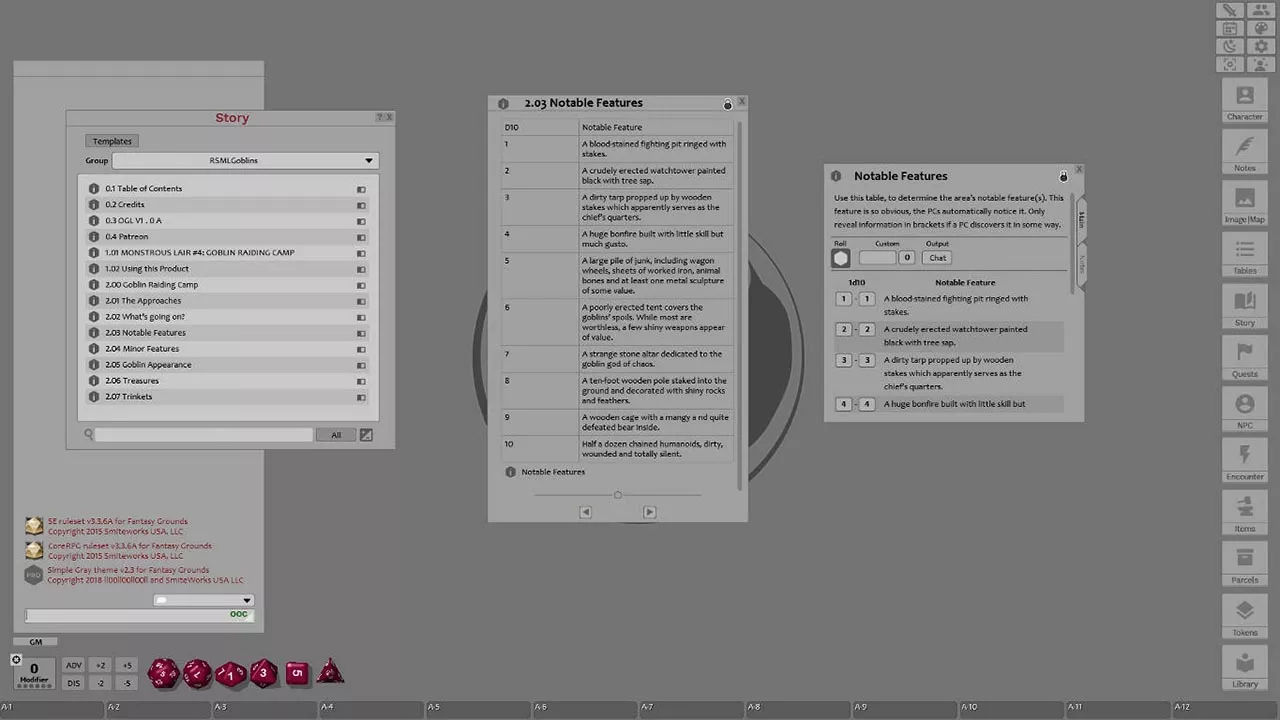
Task: Open the Story sidebar button
Action: (x=1244, y=307)
